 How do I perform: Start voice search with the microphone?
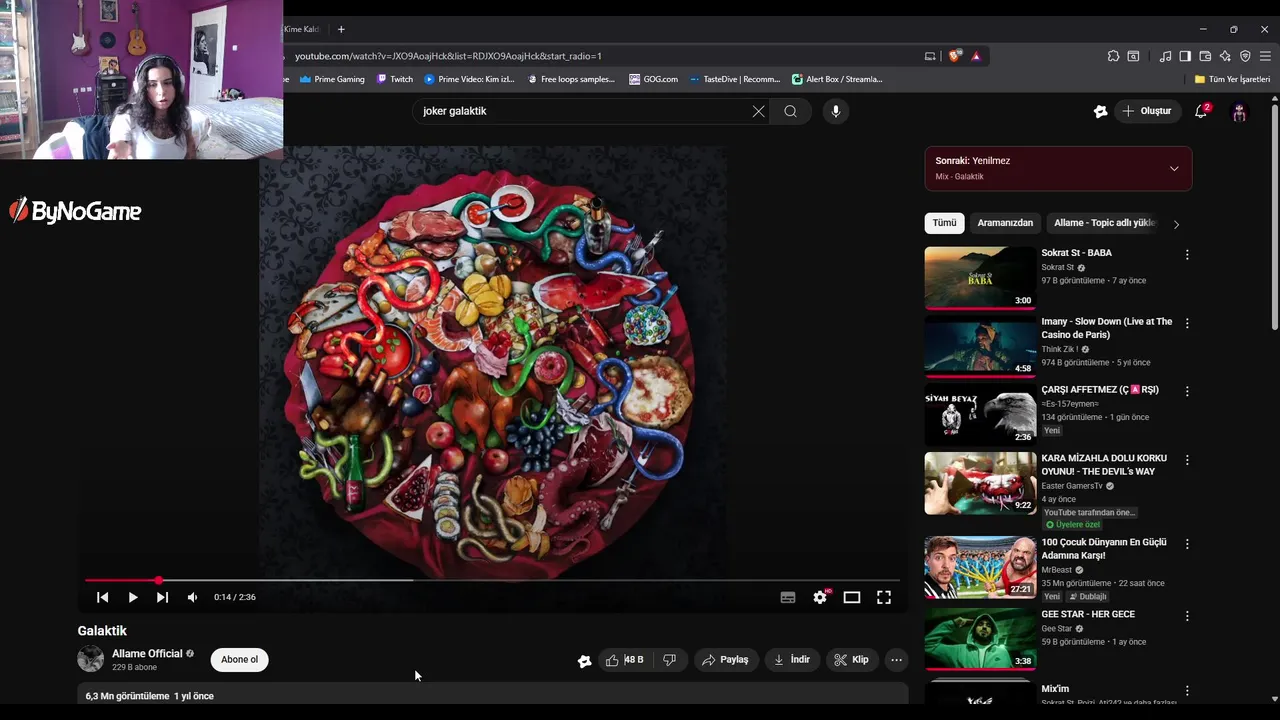click(x=836, y=111)
